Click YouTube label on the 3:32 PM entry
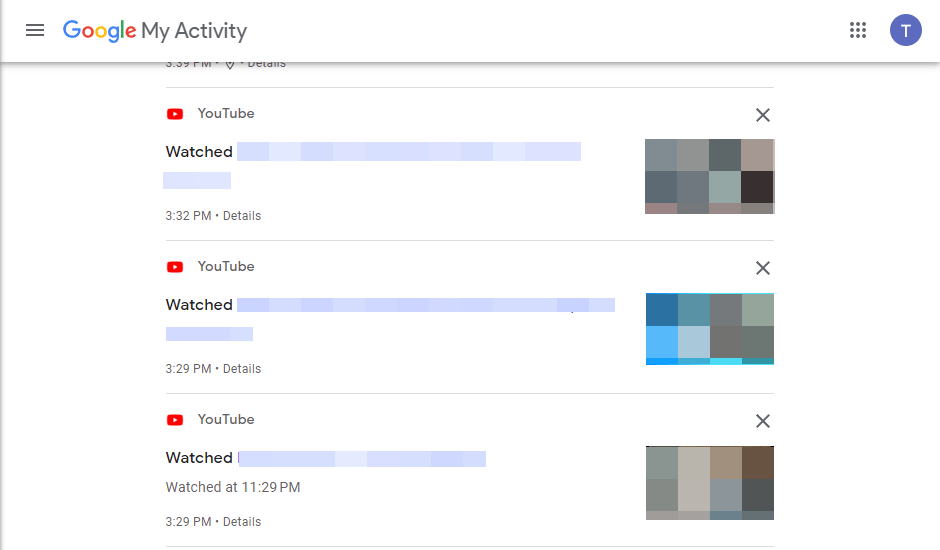 click(226, 113)
